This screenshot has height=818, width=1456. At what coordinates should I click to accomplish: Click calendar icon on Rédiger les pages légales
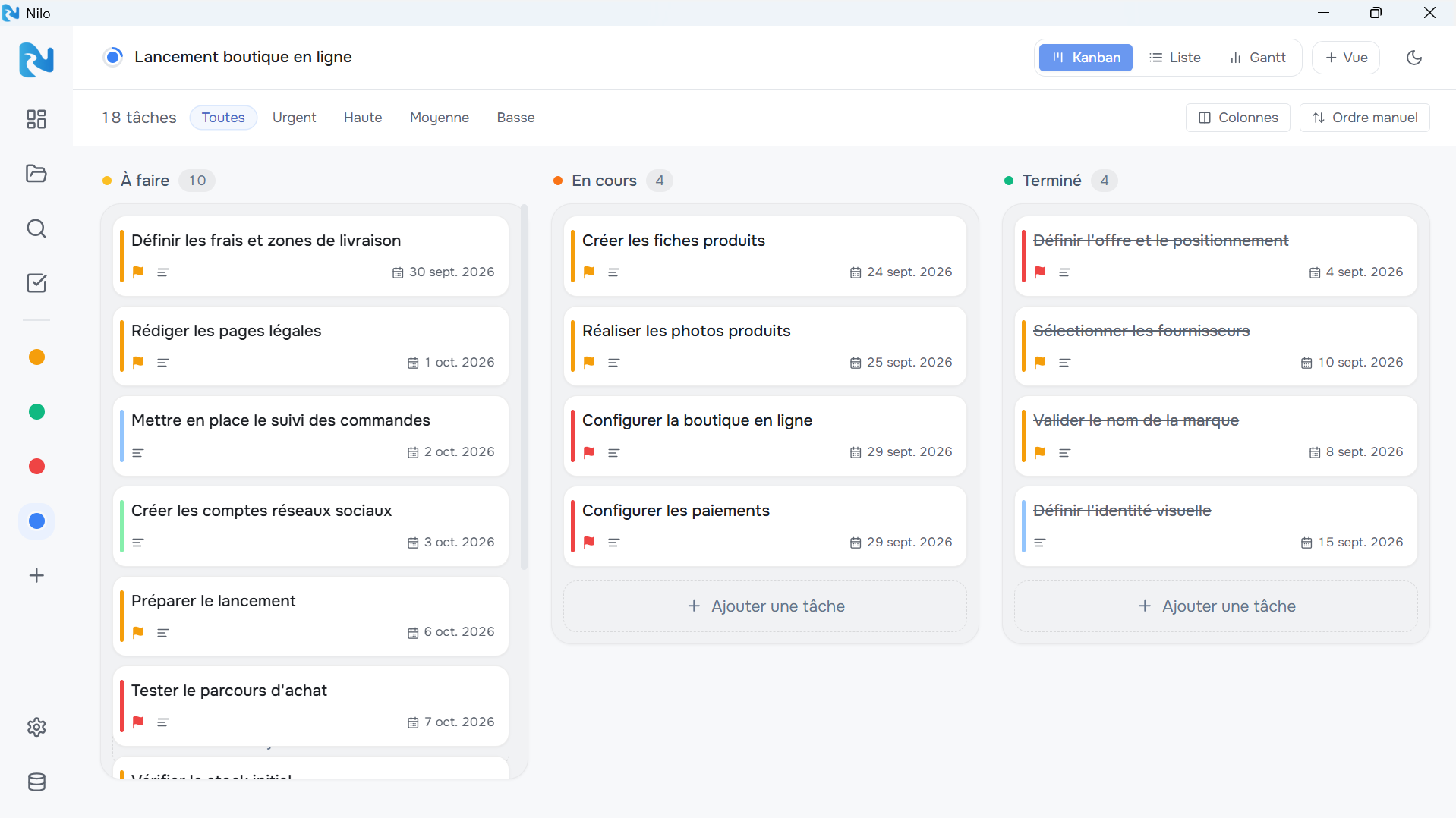(413, 363)
